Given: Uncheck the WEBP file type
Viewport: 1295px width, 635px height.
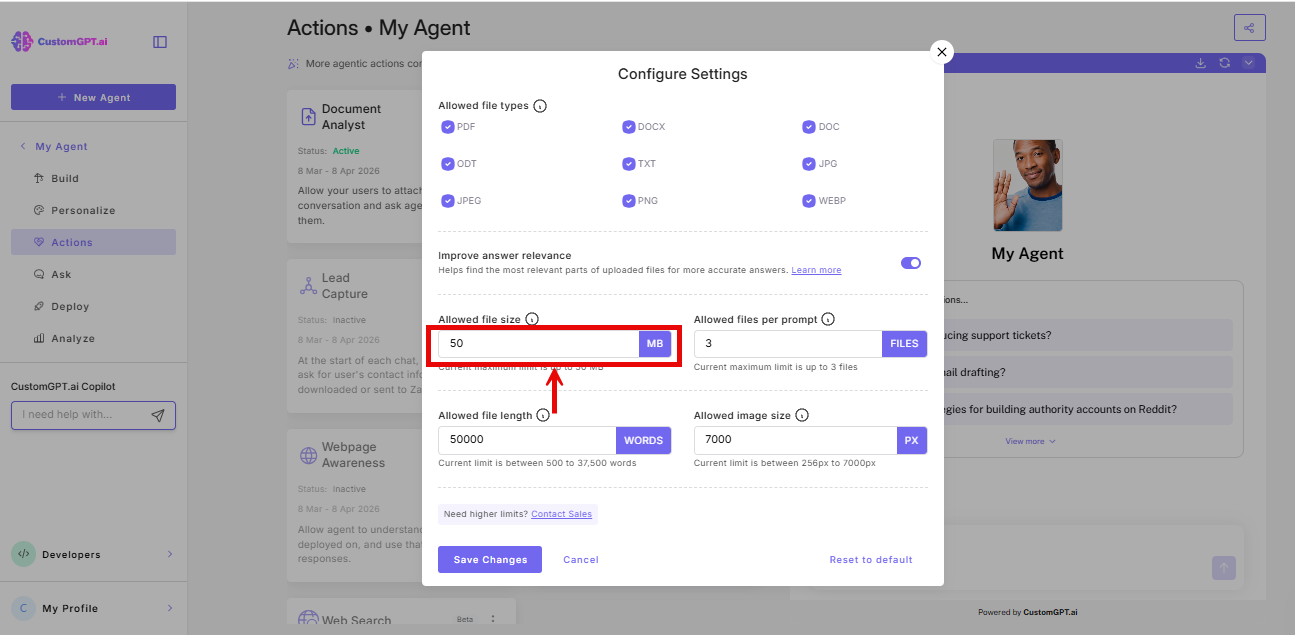Looking at the screenshot, I should [x=808, y=200].
